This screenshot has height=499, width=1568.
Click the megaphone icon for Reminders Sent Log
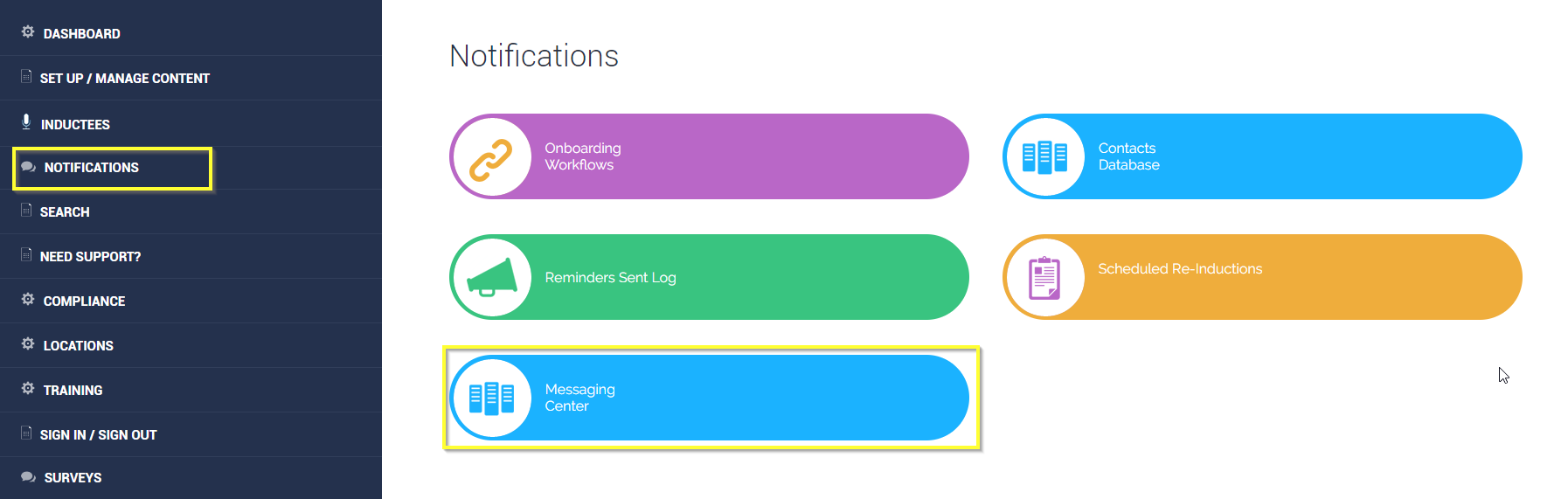(491, 278)
